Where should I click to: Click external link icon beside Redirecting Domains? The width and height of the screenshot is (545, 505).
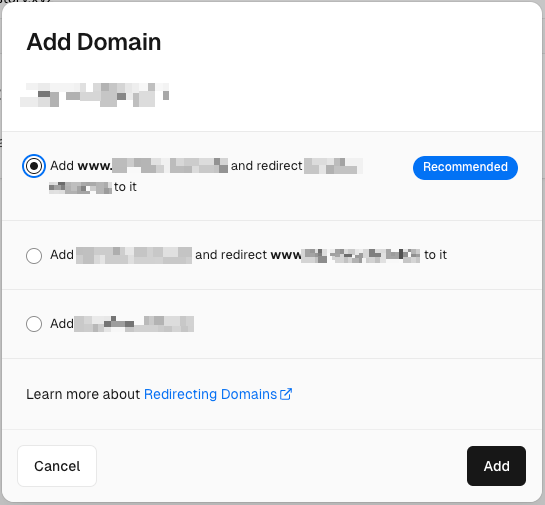pyautogui.click(x=286, y=394)
